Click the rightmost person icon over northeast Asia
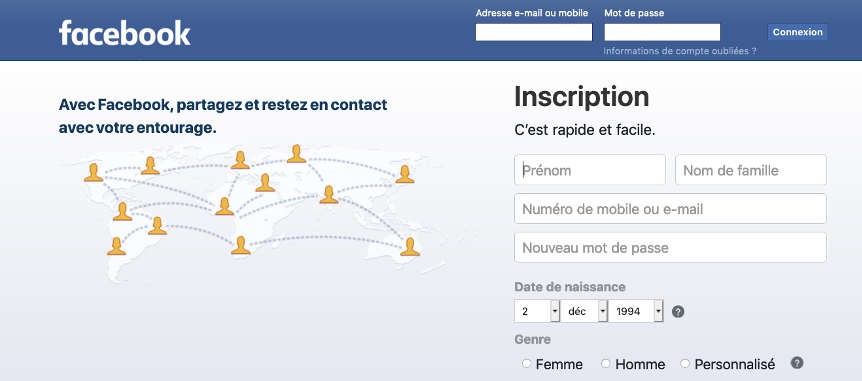This screenshot has width=862, height=381. tap(405, 174)
